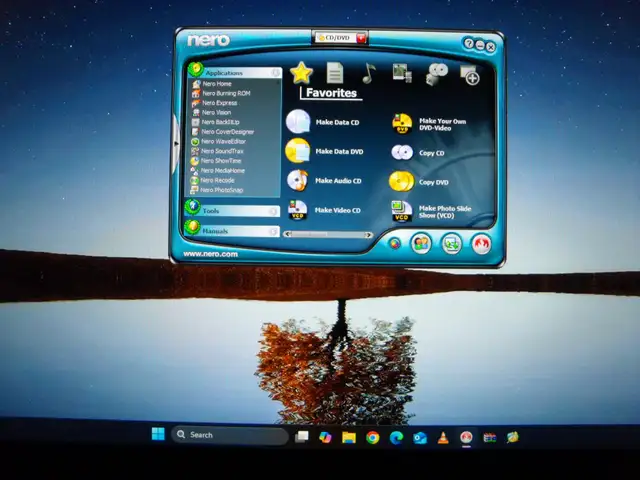
Task: Click the Make Video CD icon
Action: (298, 210)
